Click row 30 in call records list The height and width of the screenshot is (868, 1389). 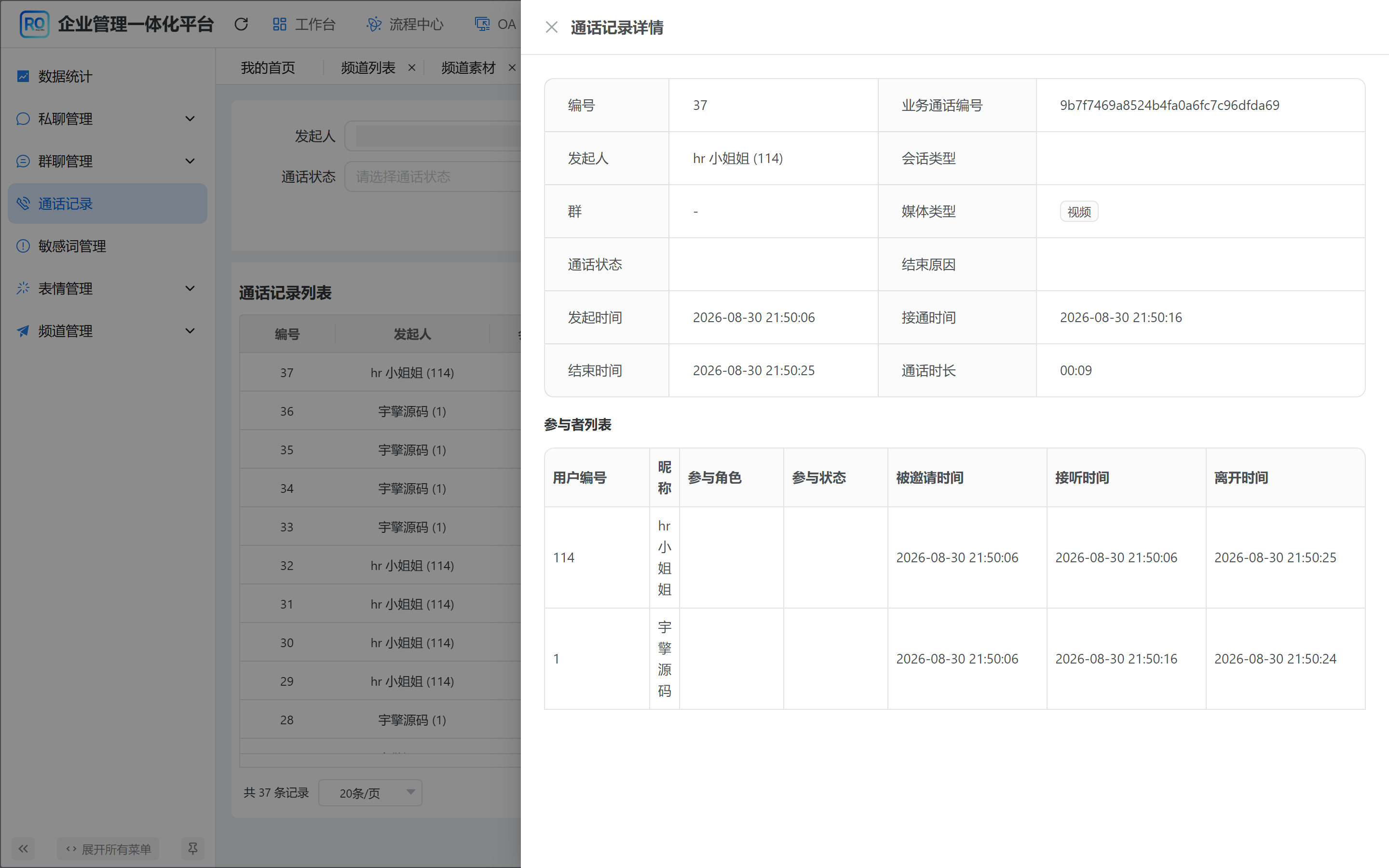pyautogui.click(x=381, y=642)
